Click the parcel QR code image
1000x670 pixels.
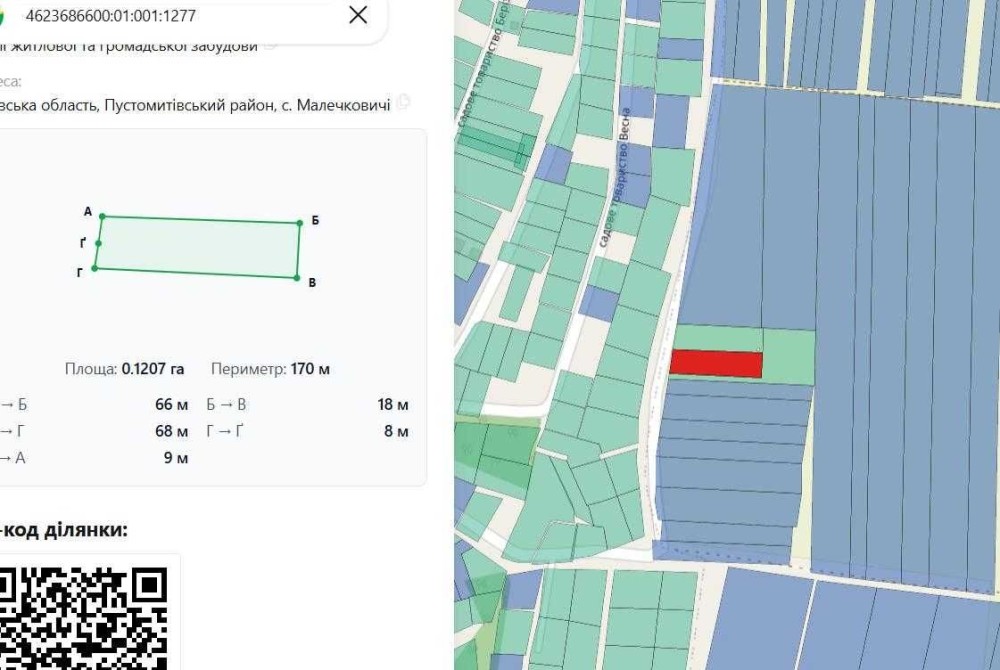coord(83,617)
